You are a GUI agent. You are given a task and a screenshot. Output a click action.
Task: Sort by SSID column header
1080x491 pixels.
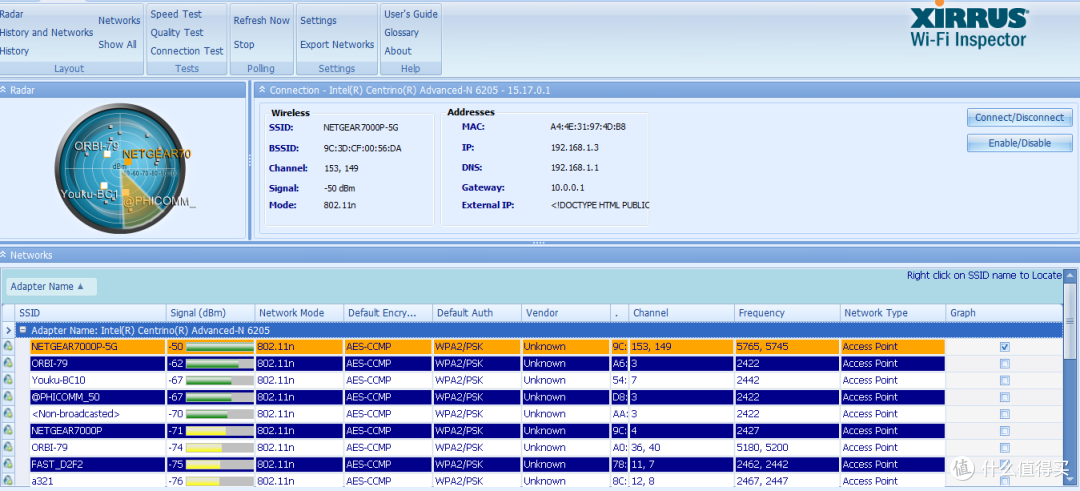tap(91, 313)
